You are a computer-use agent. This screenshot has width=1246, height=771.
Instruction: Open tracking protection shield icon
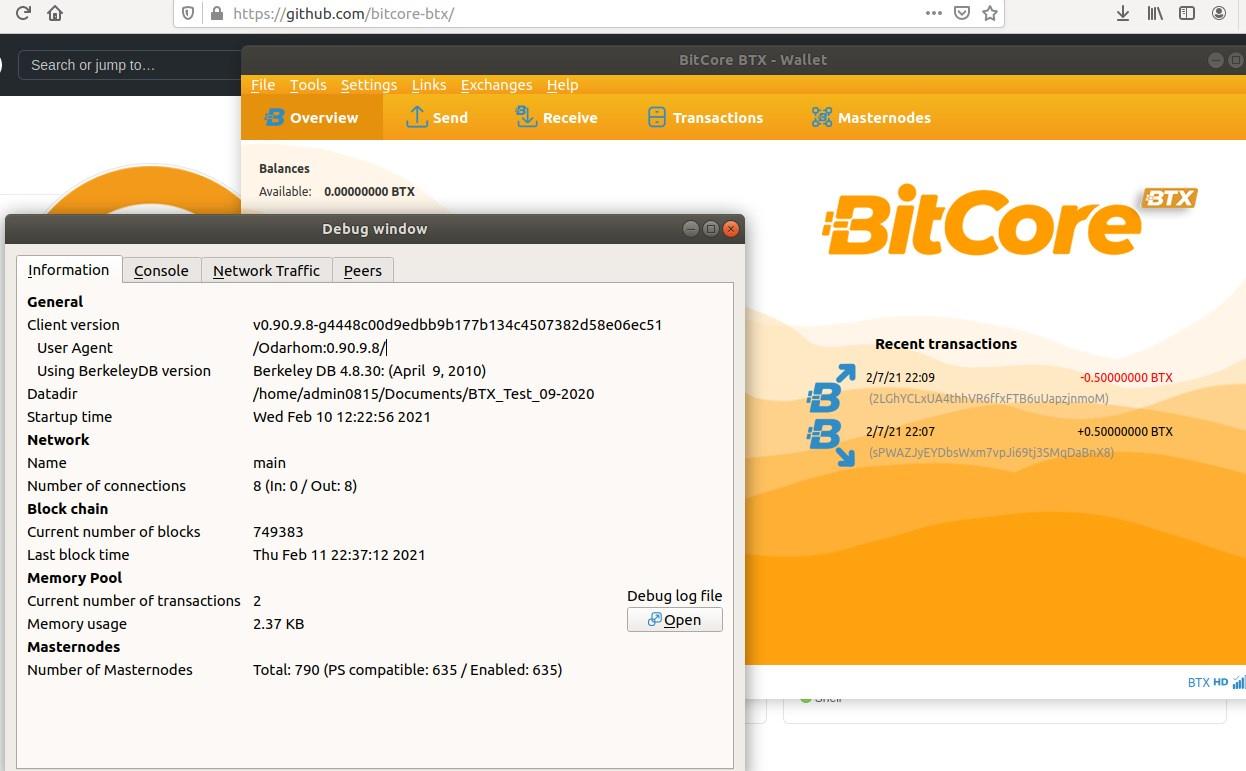click(189, 14)
